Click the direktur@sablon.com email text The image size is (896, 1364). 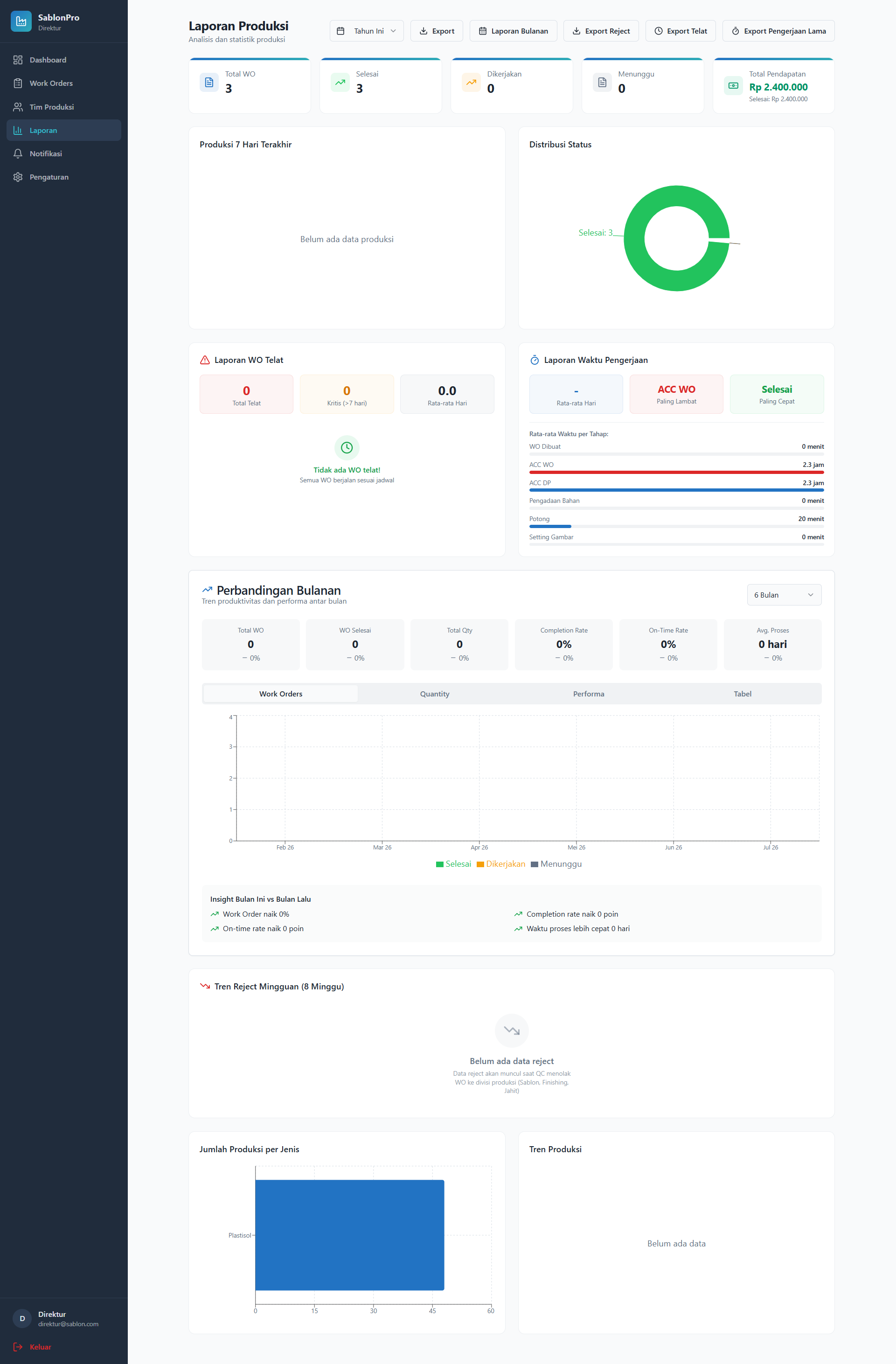(x=68, y=1324)
